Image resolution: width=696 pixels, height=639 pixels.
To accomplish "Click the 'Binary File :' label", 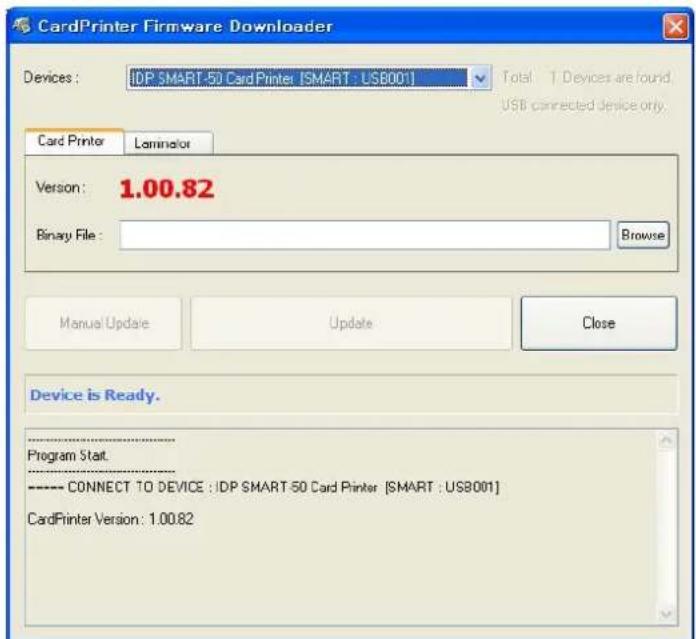I will tap(69, 235).
